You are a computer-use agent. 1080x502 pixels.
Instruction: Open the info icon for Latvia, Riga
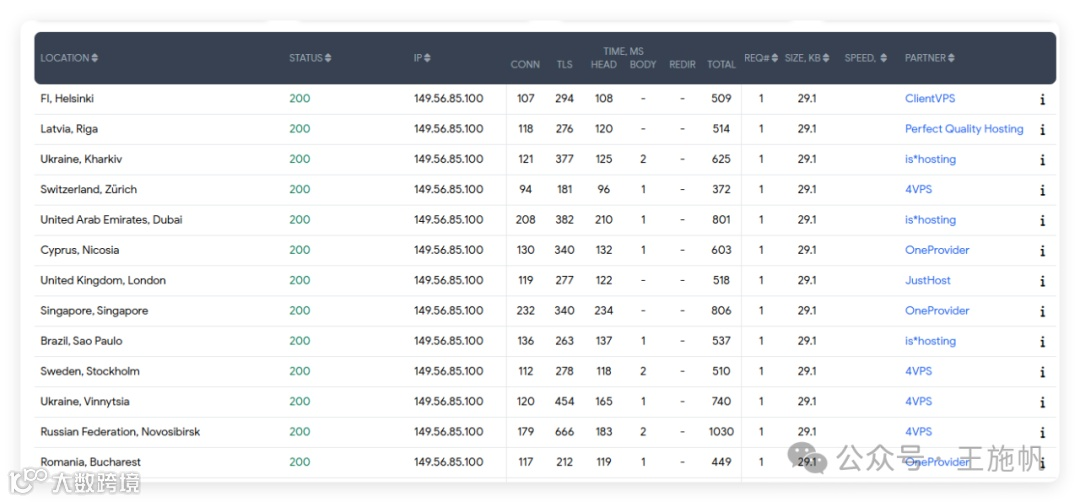coord(1042,129)
